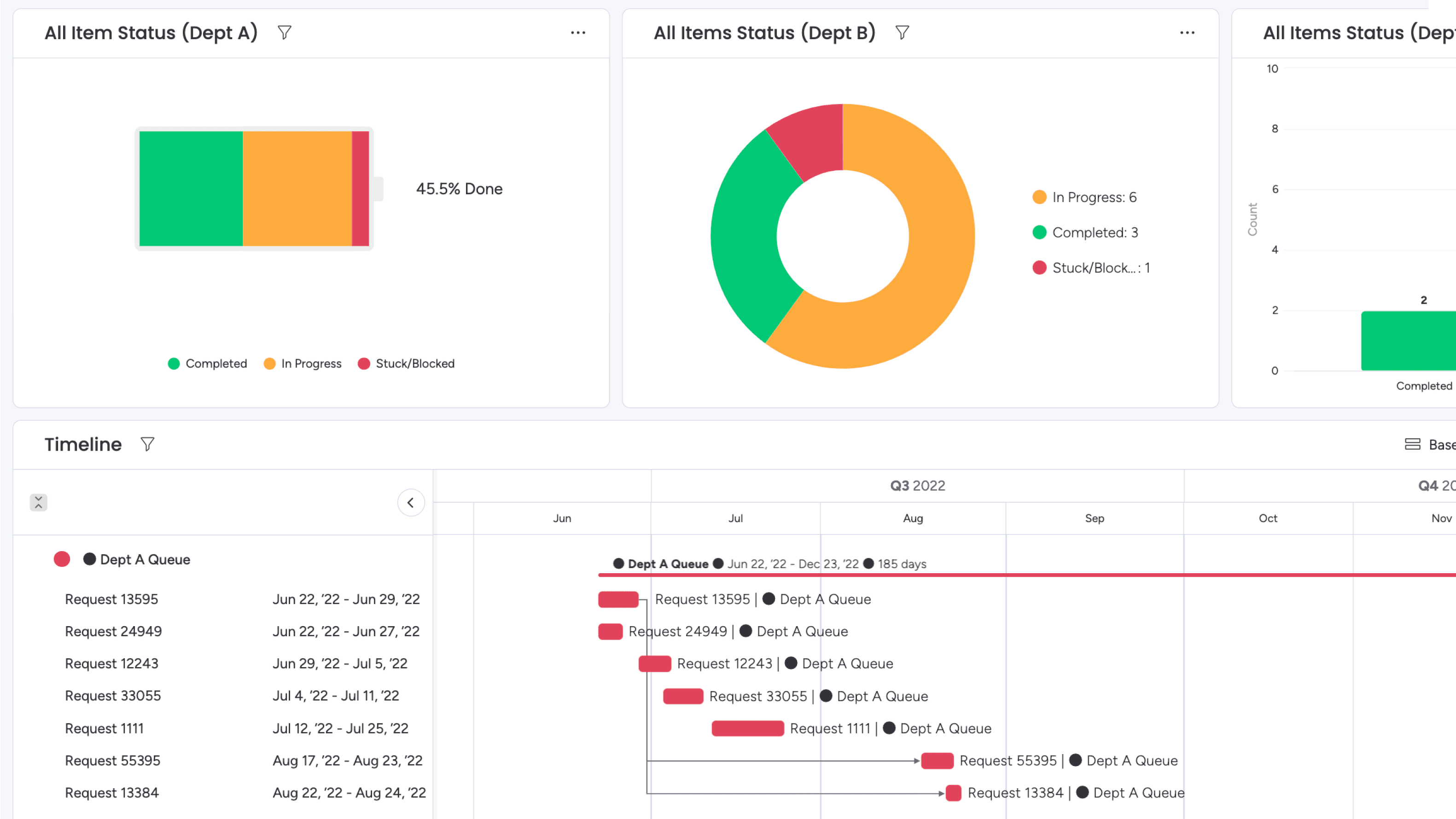Screen dimensions: 1456x819
Task: Open filter for All Items Status Dept B
Action: click(x=902, y=33)
